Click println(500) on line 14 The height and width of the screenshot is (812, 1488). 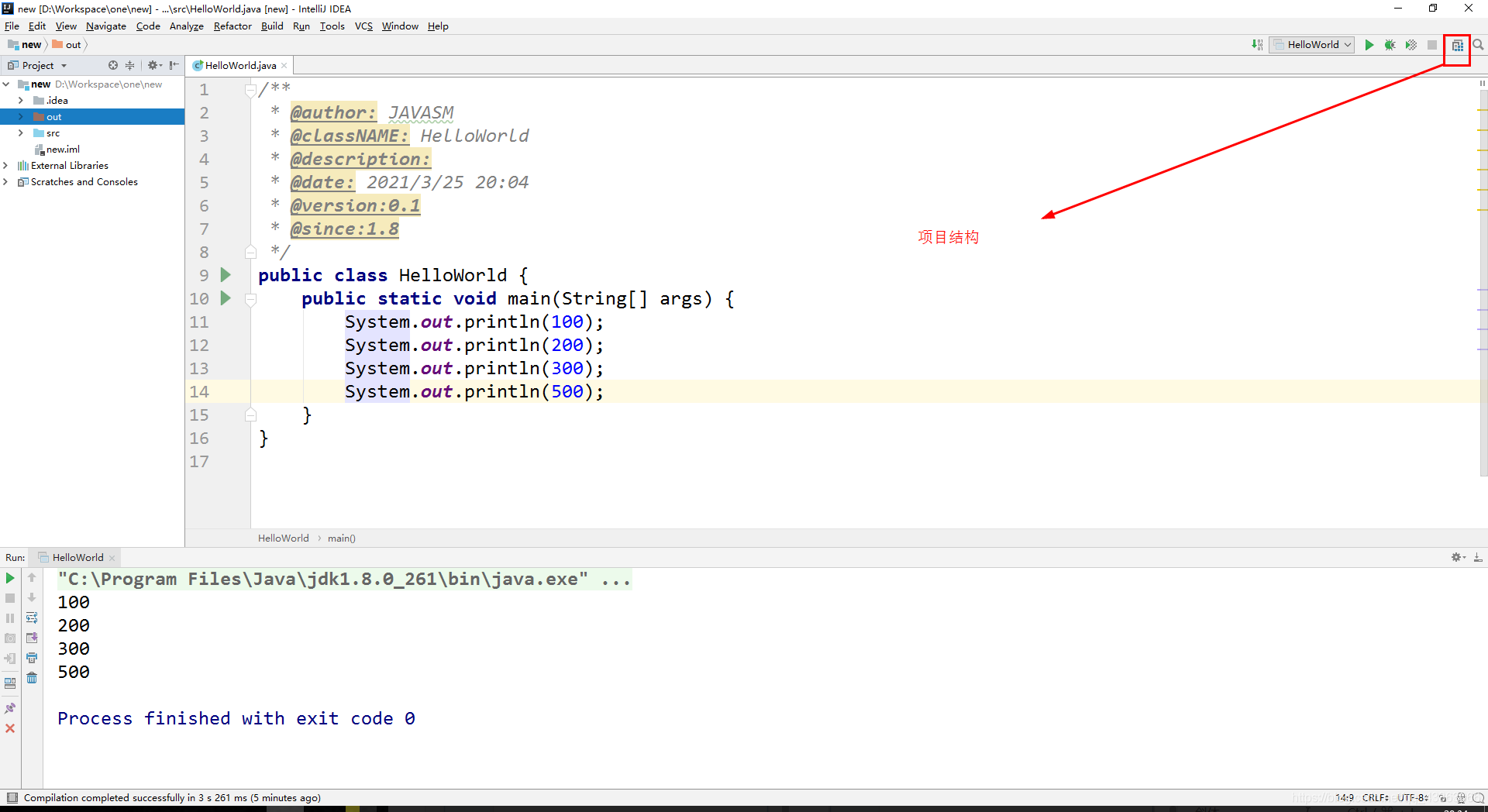pyautogui.click(x=534, y=391)
